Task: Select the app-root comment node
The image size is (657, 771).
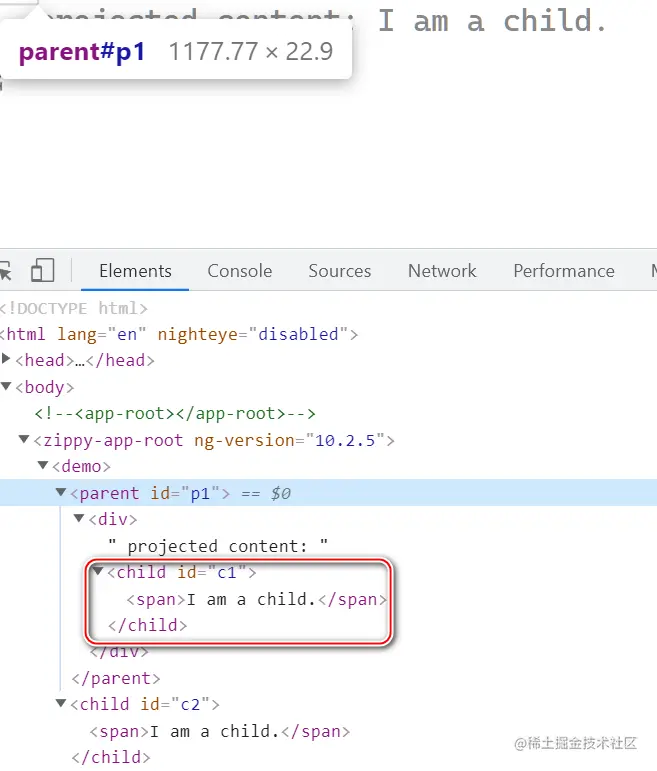Action: click(x=175, y=414)
